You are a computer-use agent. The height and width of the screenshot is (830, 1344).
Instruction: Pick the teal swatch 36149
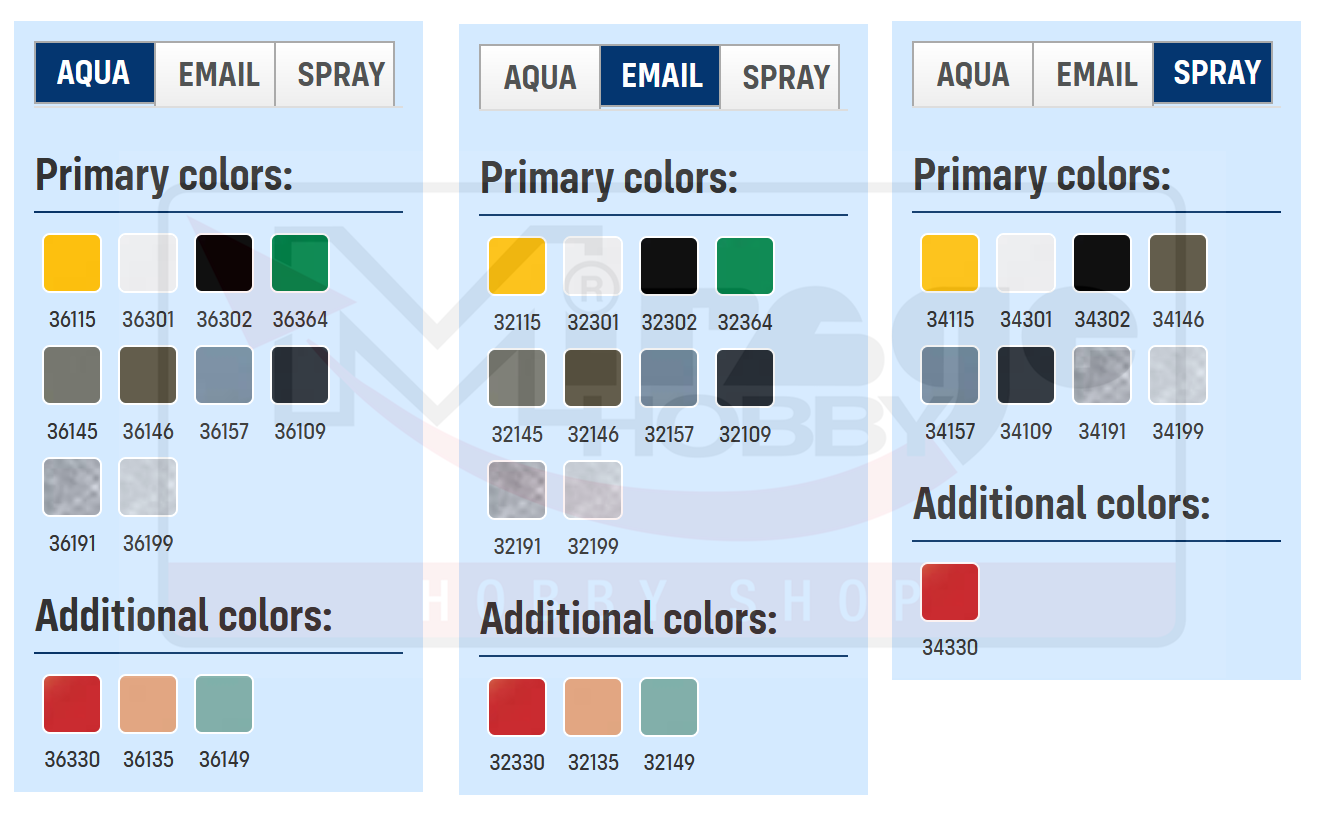tap(224, 704)
